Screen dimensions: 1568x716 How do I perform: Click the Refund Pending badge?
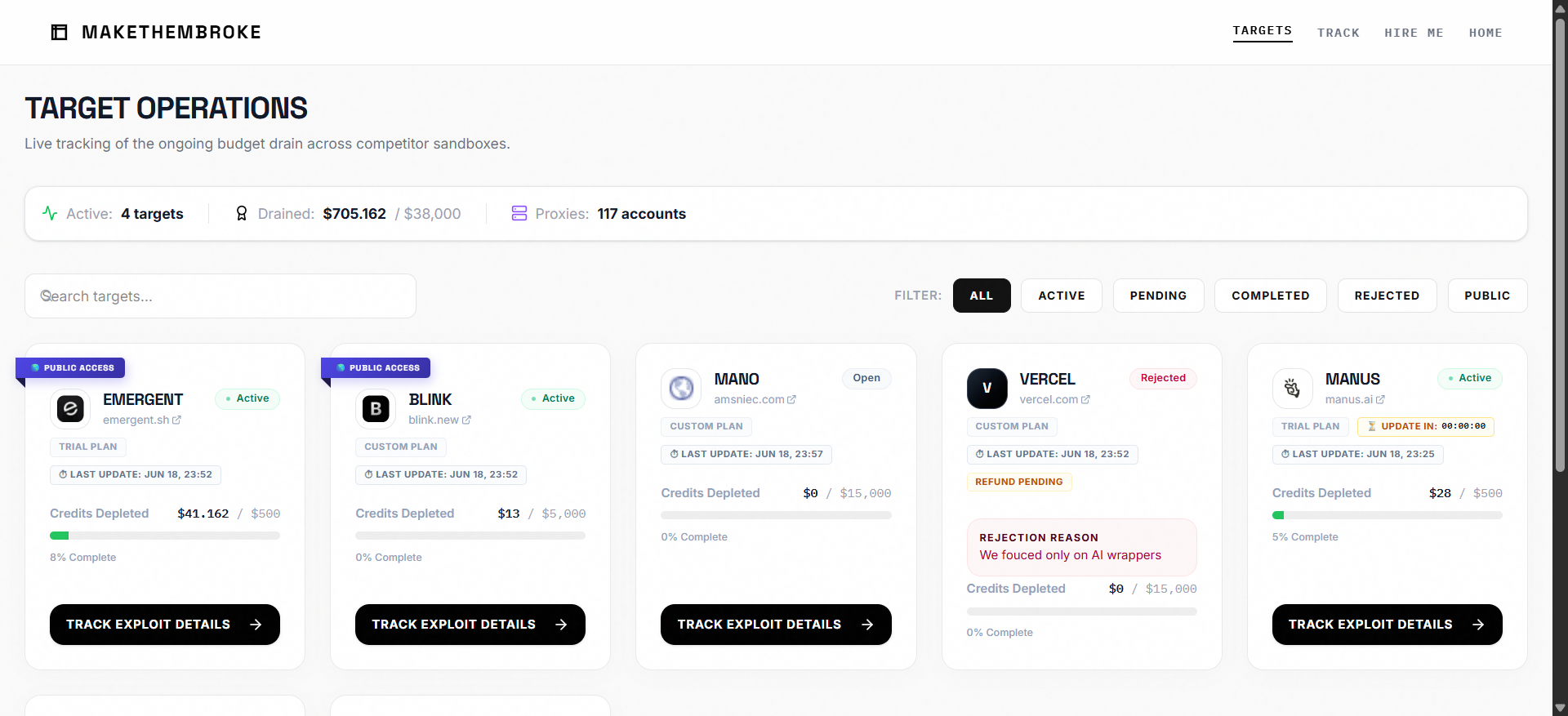click(x=1018, y=482)
